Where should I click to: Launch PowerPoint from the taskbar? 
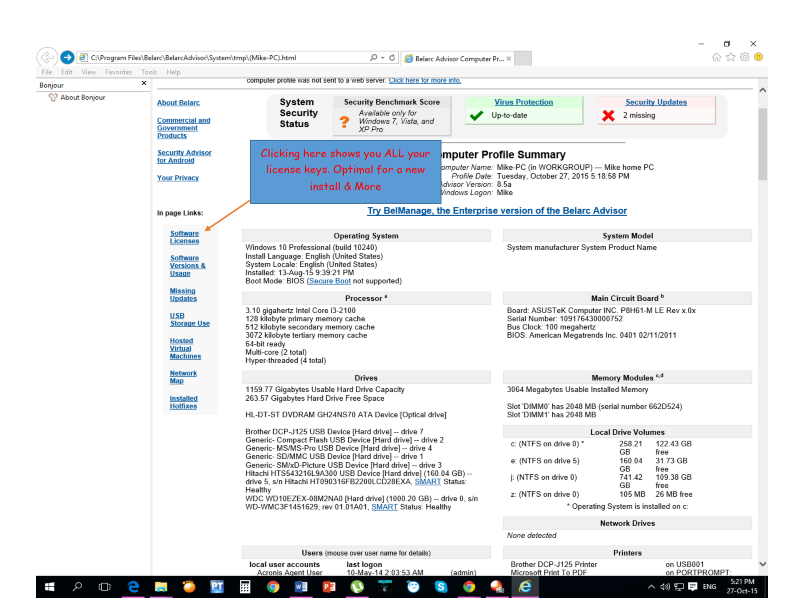(328, 587)
